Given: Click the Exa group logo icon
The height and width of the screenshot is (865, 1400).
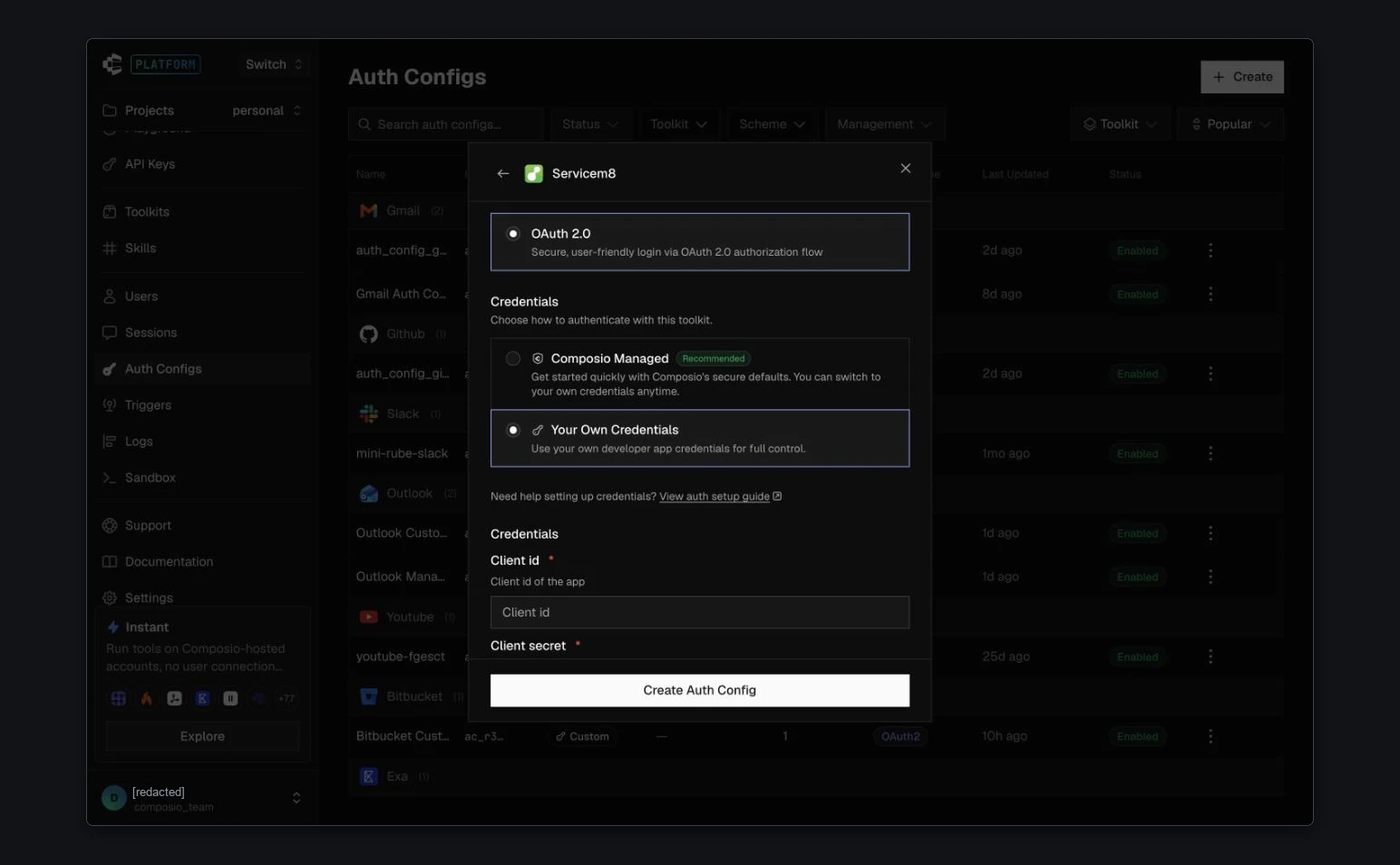Looking at the screenshot, I should click(x=368, y=776).
